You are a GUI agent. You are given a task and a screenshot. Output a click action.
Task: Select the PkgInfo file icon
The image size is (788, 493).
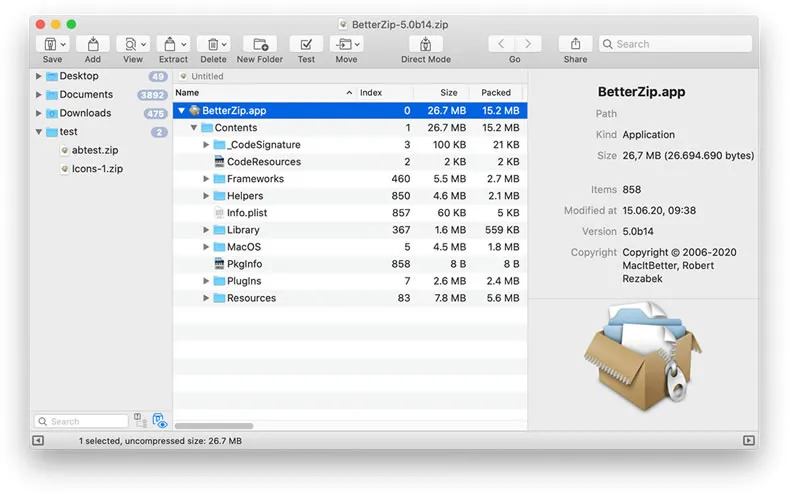tap(219, 264)
